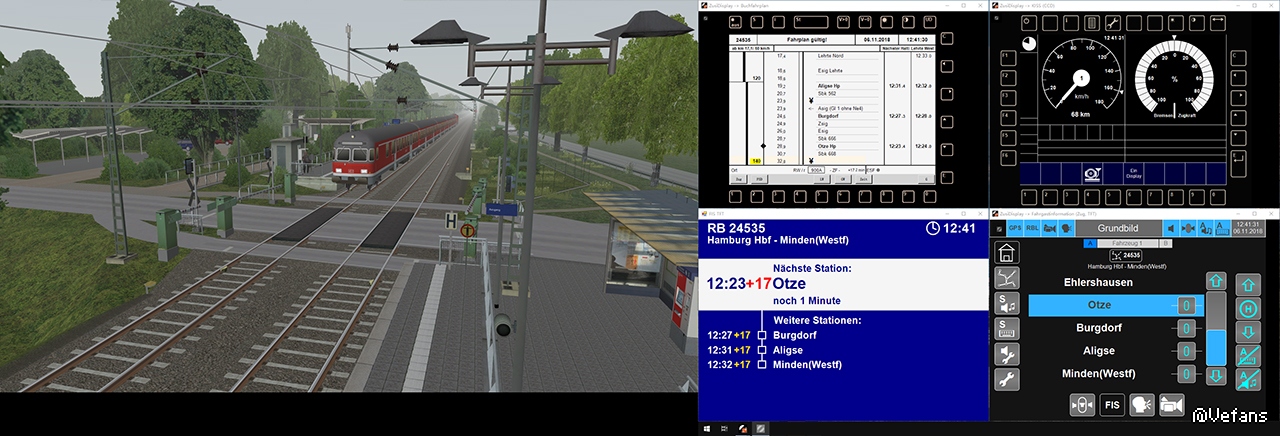Click the station list scroll-down arrow
Viewport: 1280px width, 436px height.
coord(1216,376)
